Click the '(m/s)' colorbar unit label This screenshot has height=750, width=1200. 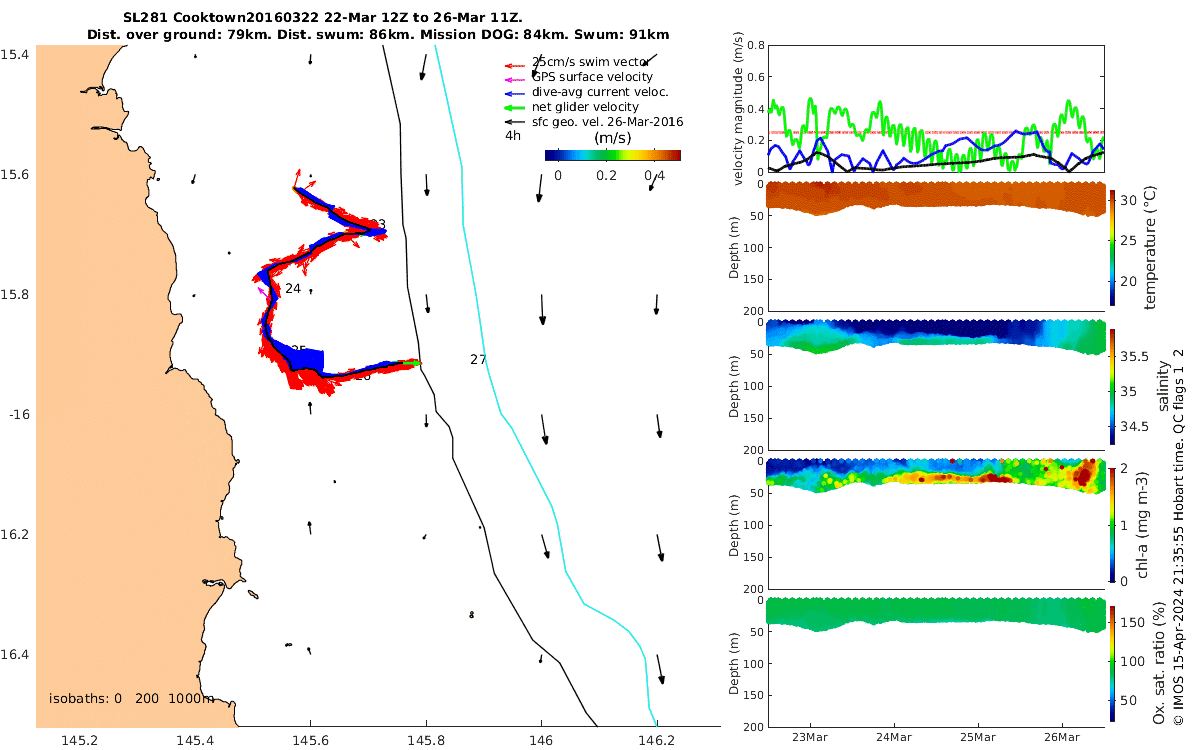[x=612, y=138]
